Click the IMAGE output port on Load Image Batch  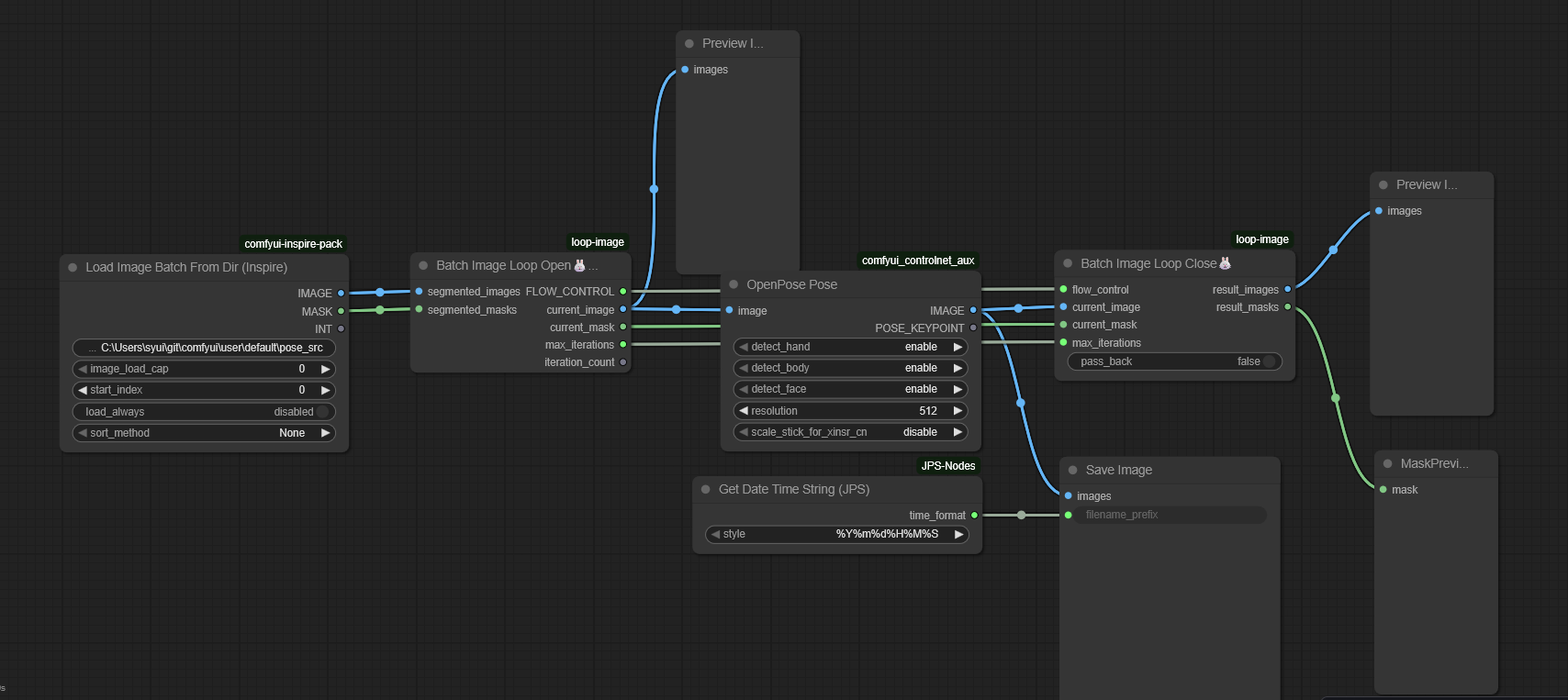[x=341, y=294]
